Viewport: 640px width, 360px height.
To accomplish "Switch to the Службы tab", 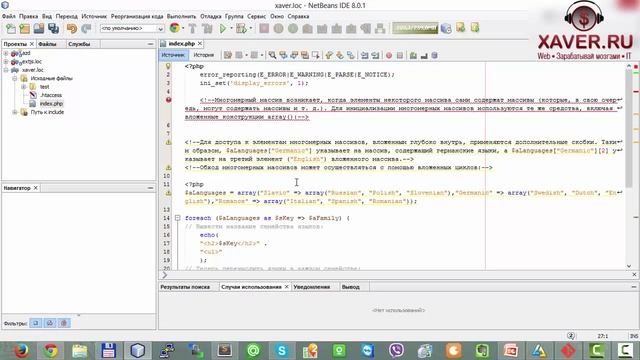I will click(x=79, y=44).
